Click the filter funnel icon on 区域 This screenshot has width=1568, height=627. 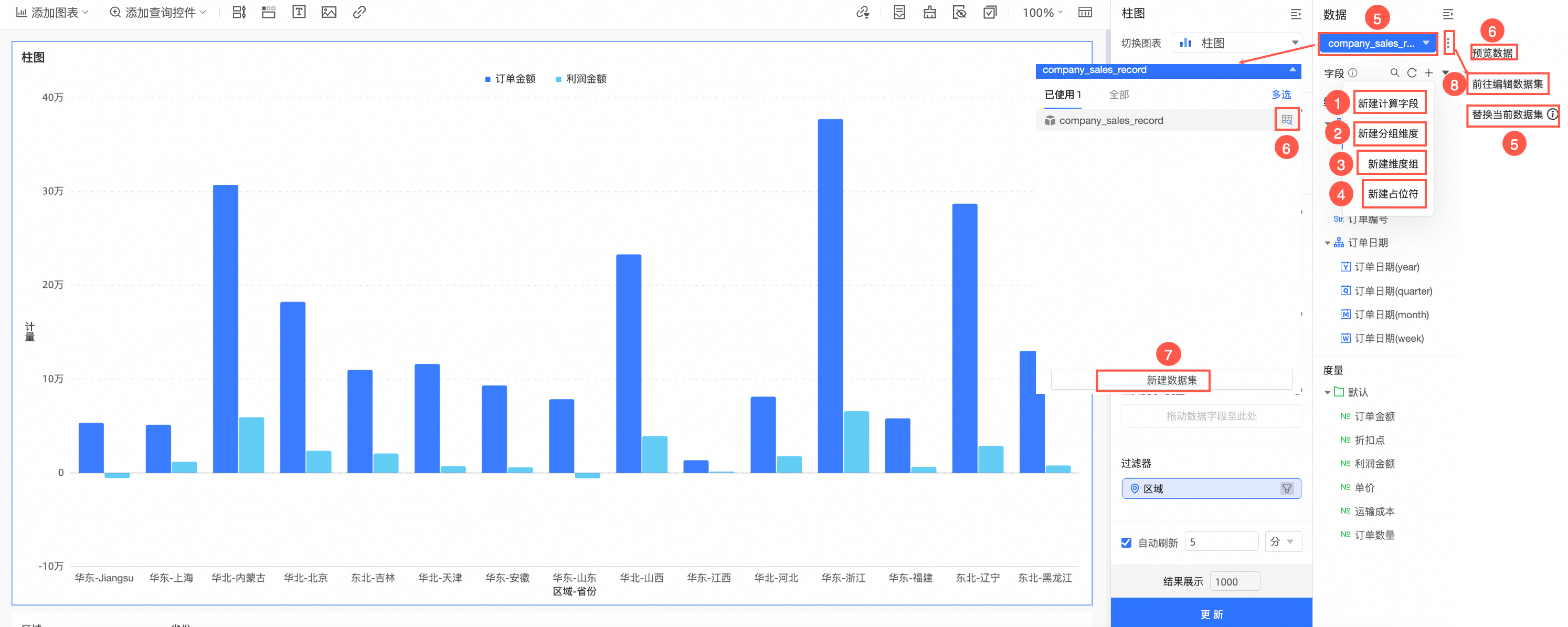[1286, 489]
